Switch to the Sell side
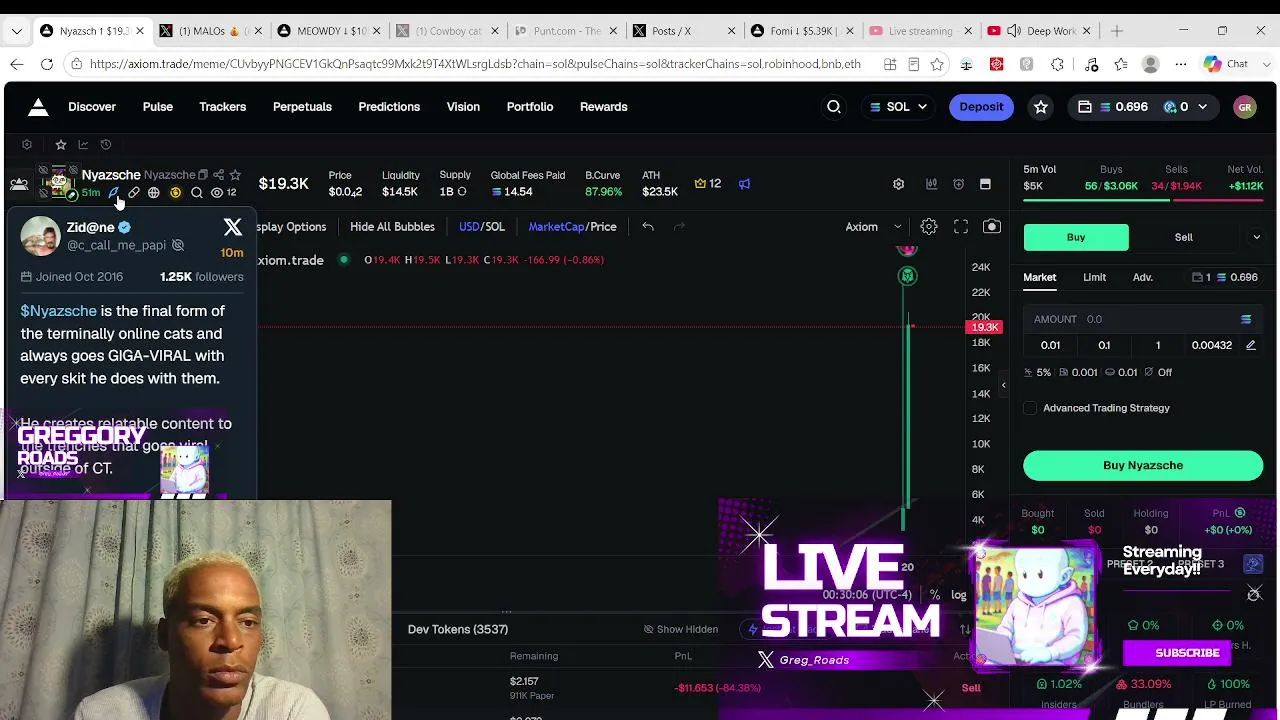This screenshot has height=720, width=1280. click(x=1183, y=237)
